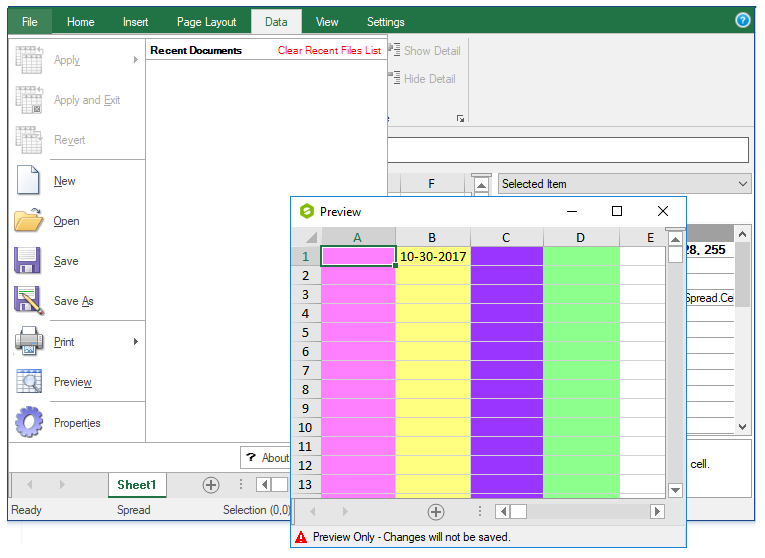The width and height of the screenshot is (765, 558).
Task: Click the Properties gear icon
Action: click(29, 422)
